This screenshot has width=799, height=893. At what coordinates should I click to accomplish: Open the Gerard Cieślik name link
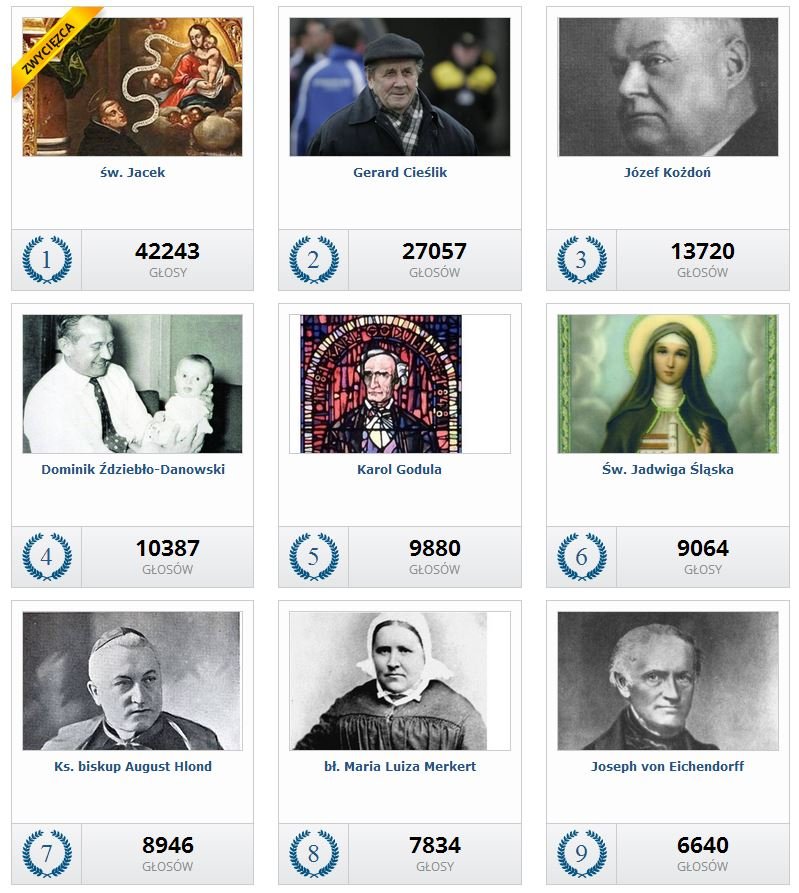(400, 173)
